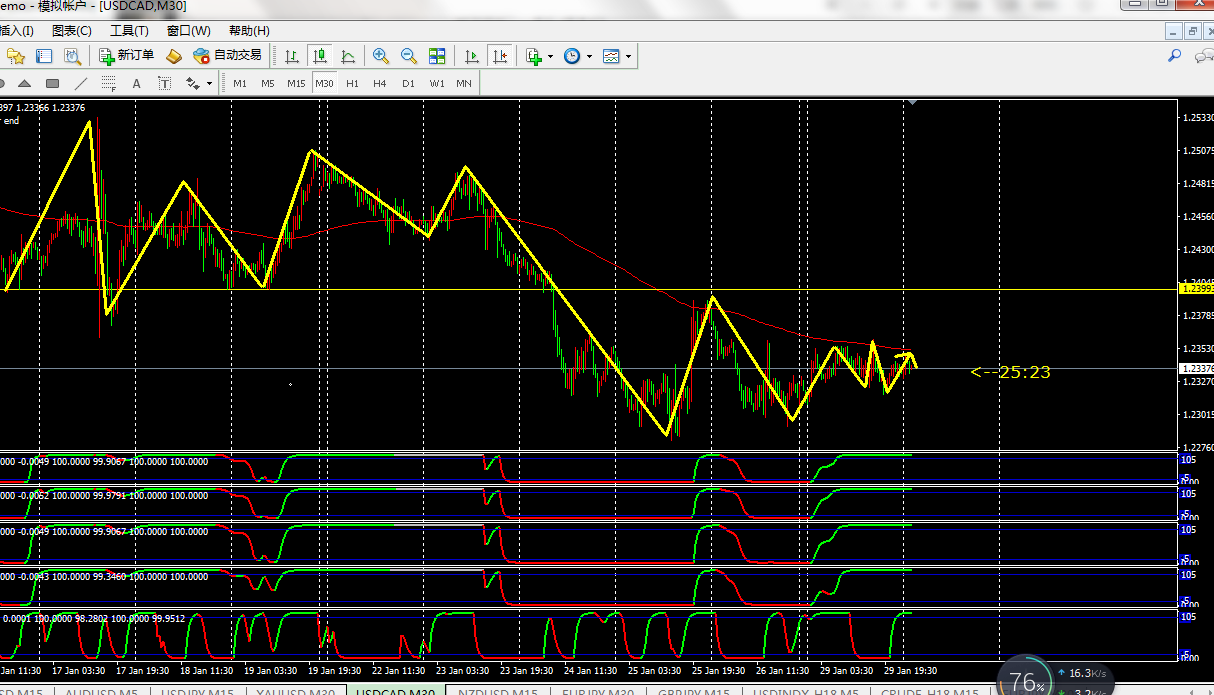Click the blue search magnifier icon
1214x695 pixels.
click(x=1175, y=56)
